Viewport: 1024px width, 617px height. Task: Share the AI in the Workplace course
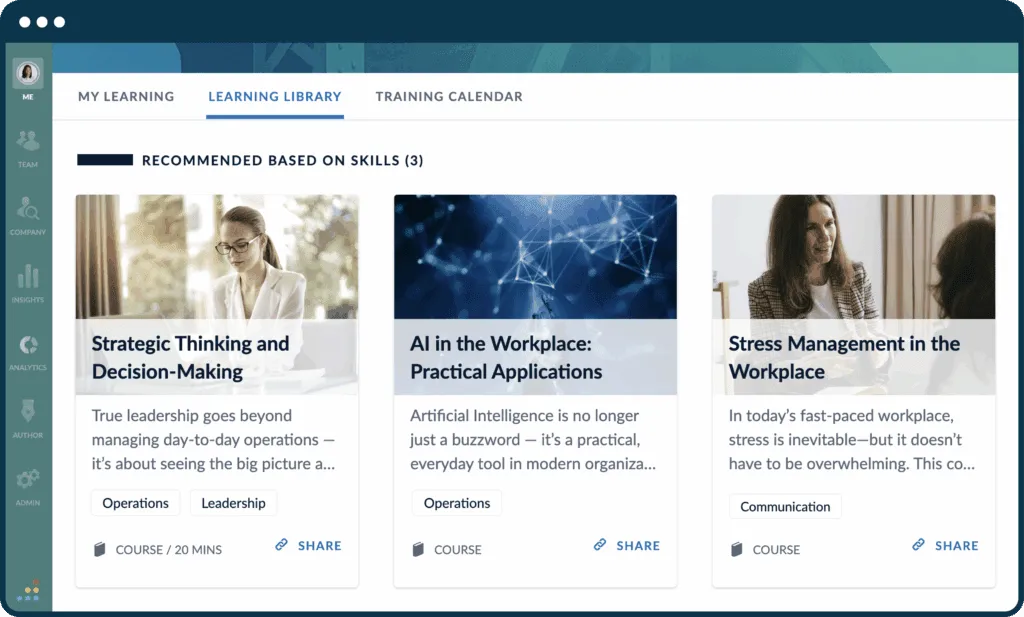627,546
